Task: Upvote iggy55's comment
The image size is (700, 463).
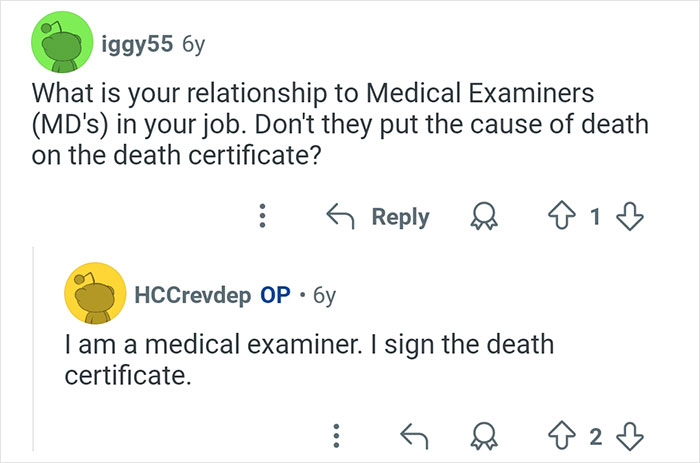Action: pos(559,215)
